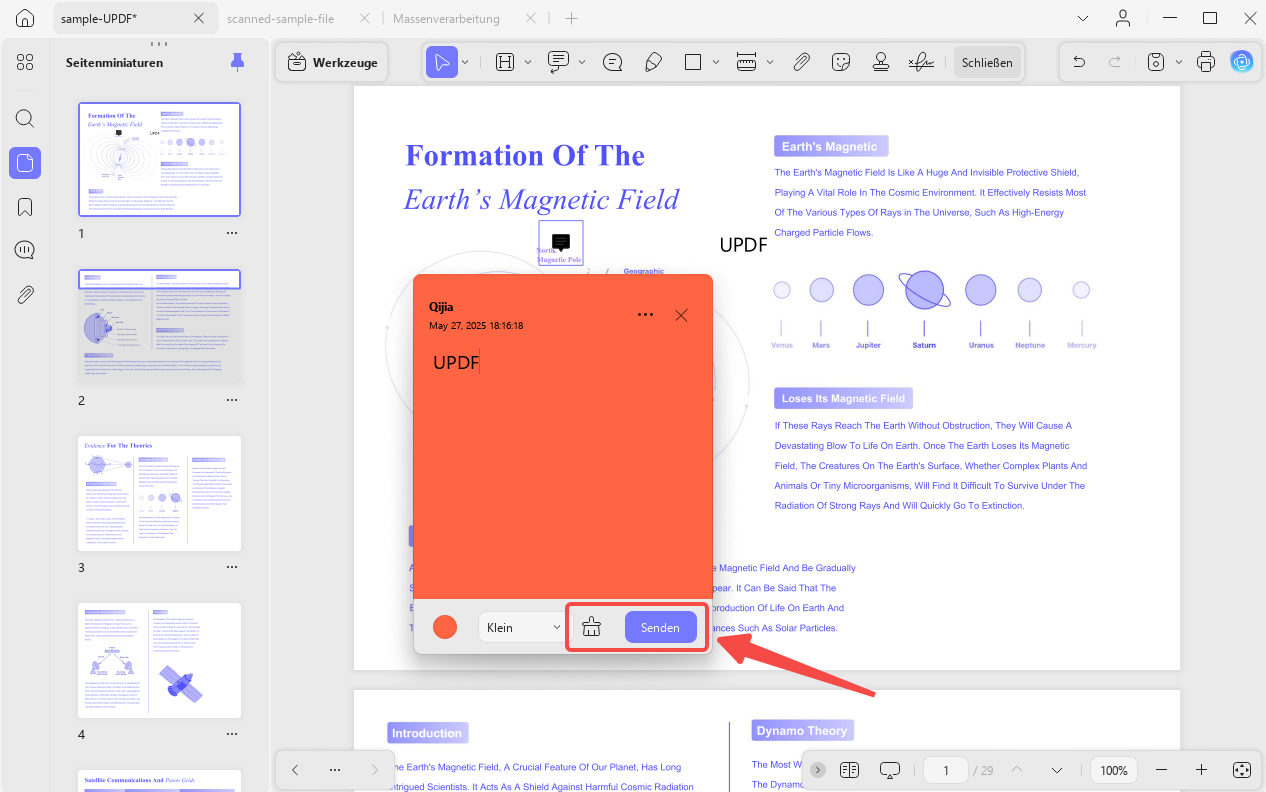Open more options for page 3 thumbnail
This screenshot has height=792, width=1266.
pyautogui.click(x=232, y=567)
